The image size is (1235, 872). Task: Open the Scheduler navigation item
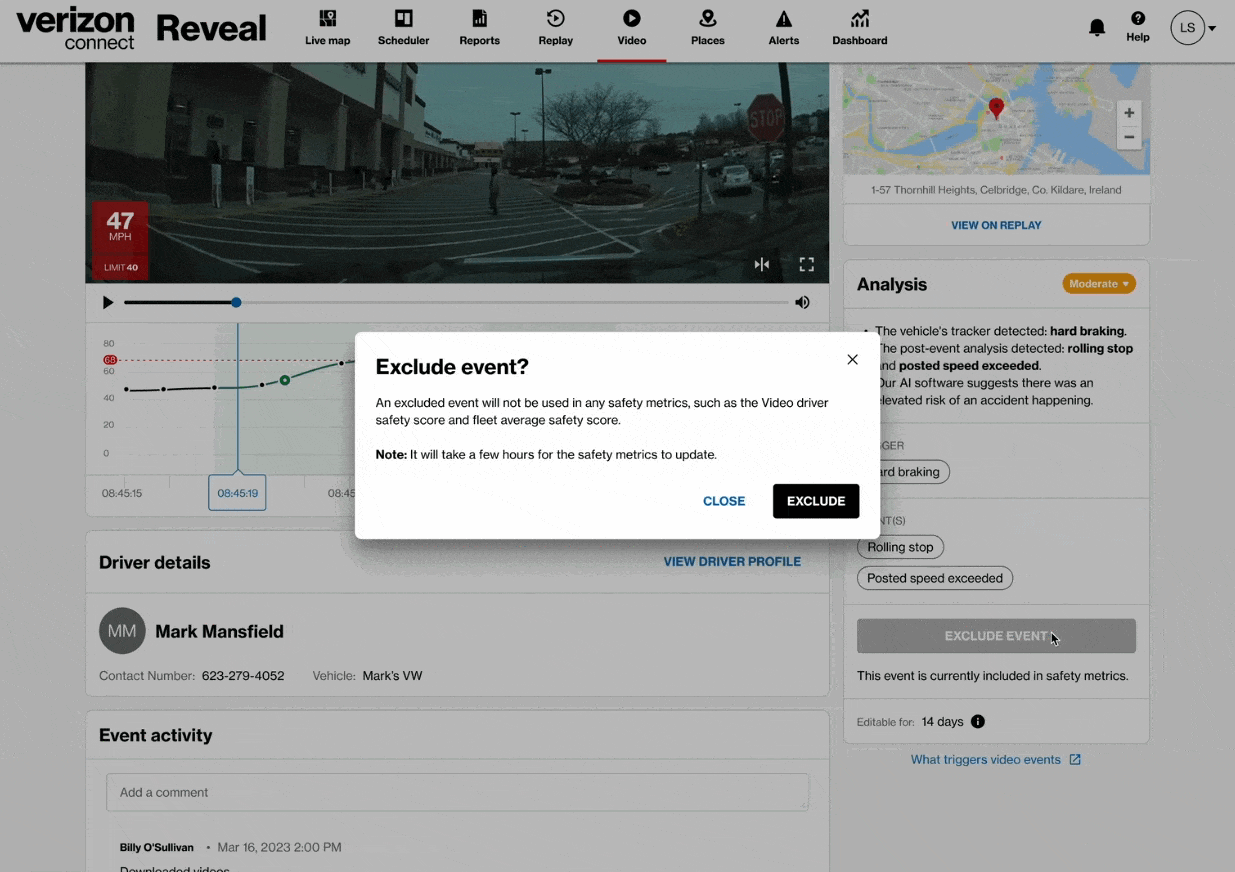point(403,28)
